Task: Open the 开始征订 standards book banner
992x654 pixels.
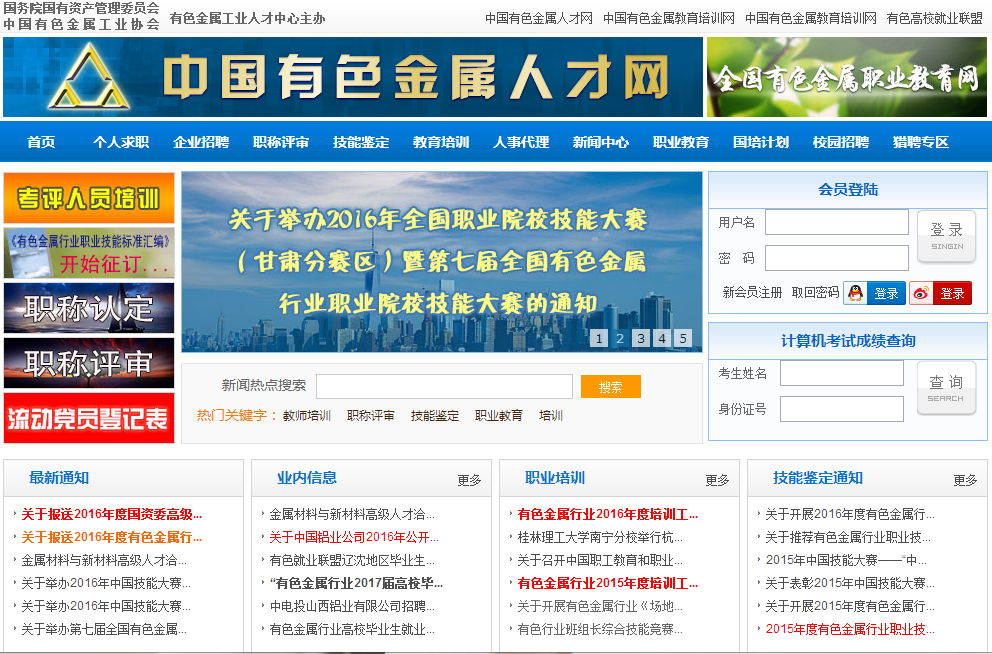Action: click(x=89, y=253)
